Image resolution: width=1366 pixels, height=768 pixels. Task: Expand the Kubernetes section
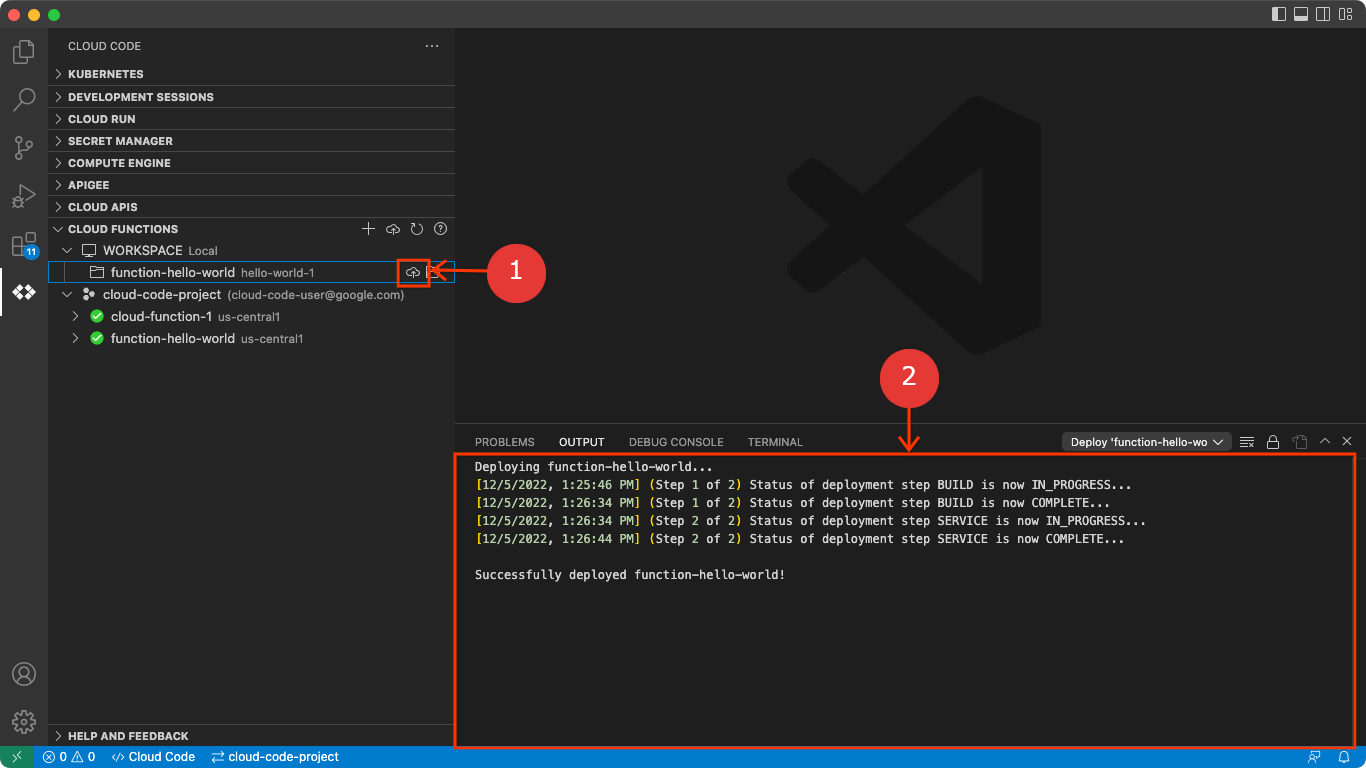(251, 74)
